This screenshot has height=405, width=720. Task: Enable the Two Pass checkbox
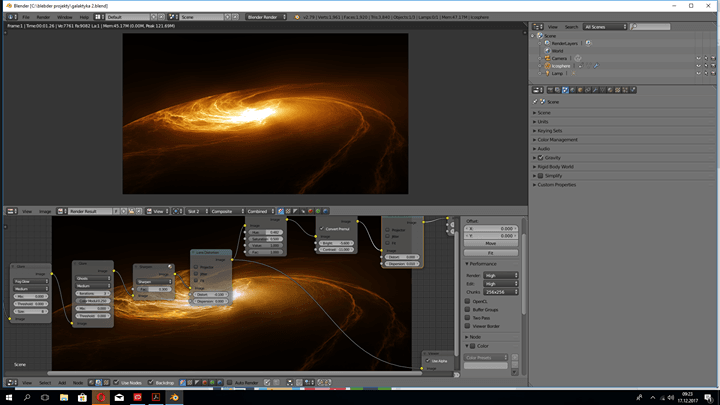click(x=467, y=318)
